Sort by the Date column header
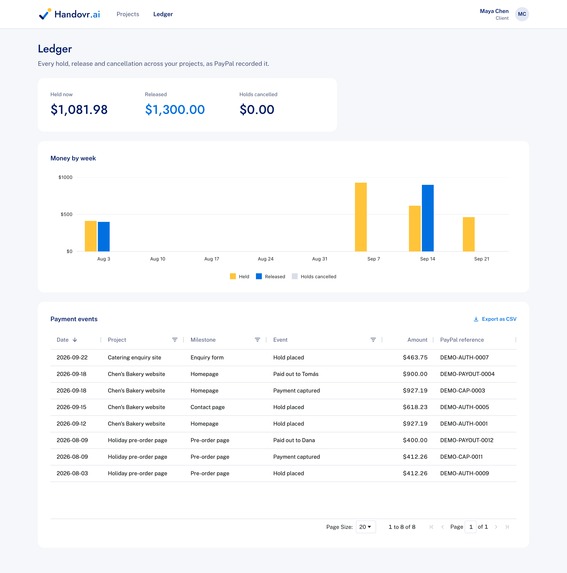Screen dimensions: 567x573 62,340
